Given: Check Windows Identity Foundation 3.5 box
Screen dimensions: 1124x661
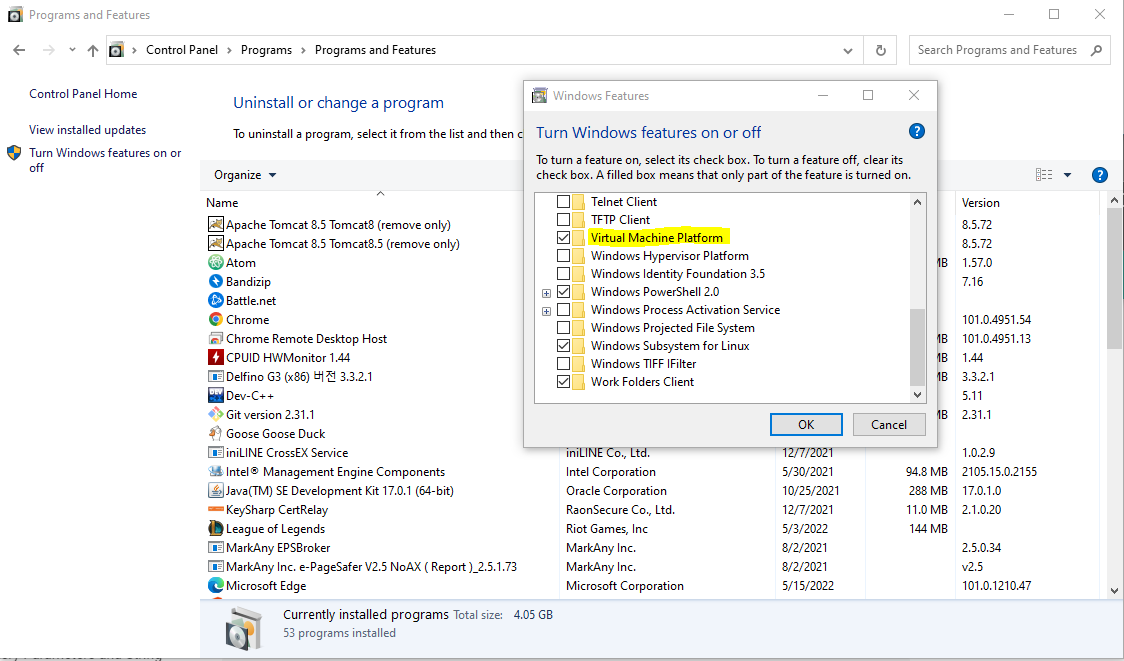Looking at the screenshot, I should 563,273.
